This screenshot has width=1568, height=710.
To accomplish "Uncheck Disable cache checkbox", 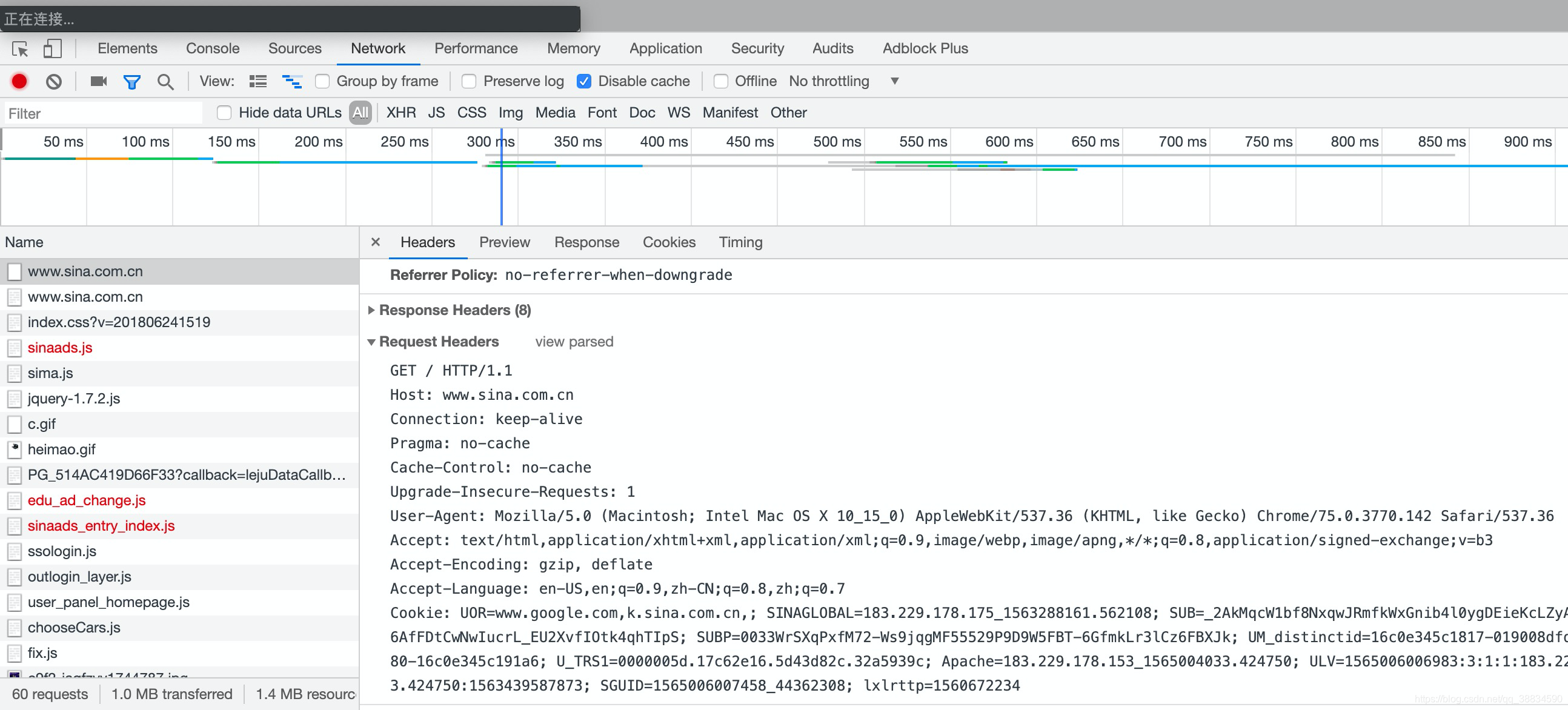I will coord(583,82).
